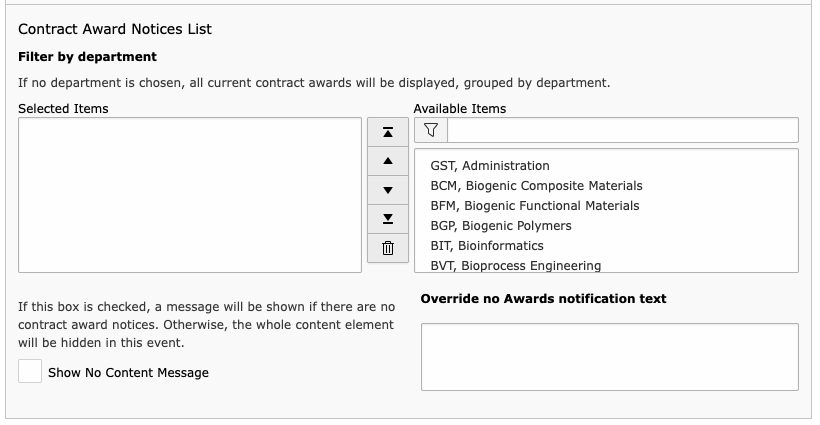The width and height of the screenshot is (820, 425).
Task: Click the move down arrow icon
Action: [x=388, y=190]
